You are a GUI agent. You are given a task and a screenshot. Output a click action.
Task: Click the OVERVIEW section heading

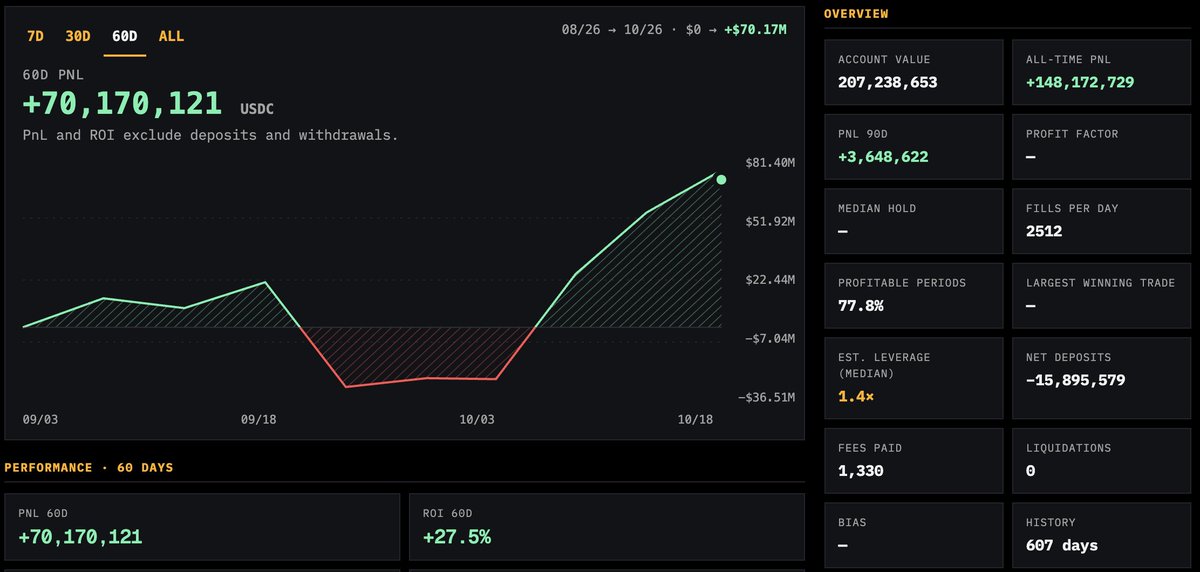click(856, 14)
